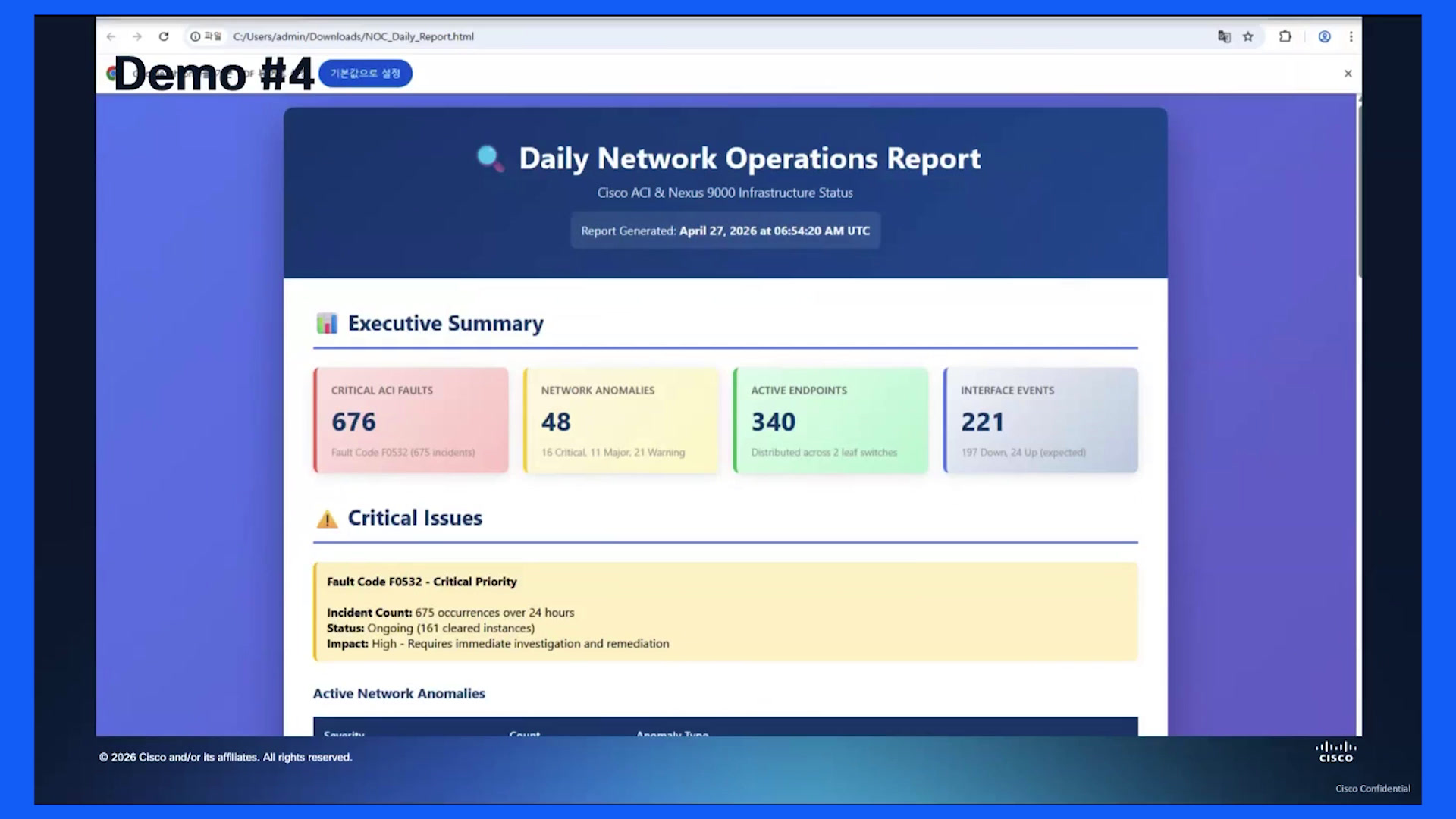
Task: Click the Active Network Anomalies heading
Action: point(399,693)
